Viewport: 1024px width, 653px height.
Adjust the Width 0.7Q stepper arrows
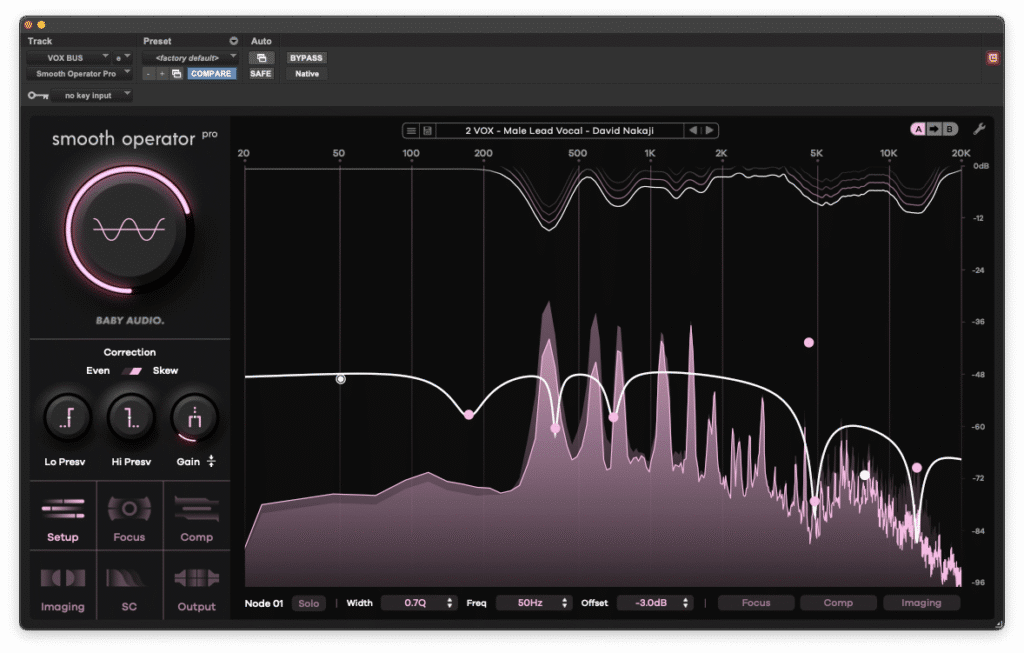tap(449, 603)
